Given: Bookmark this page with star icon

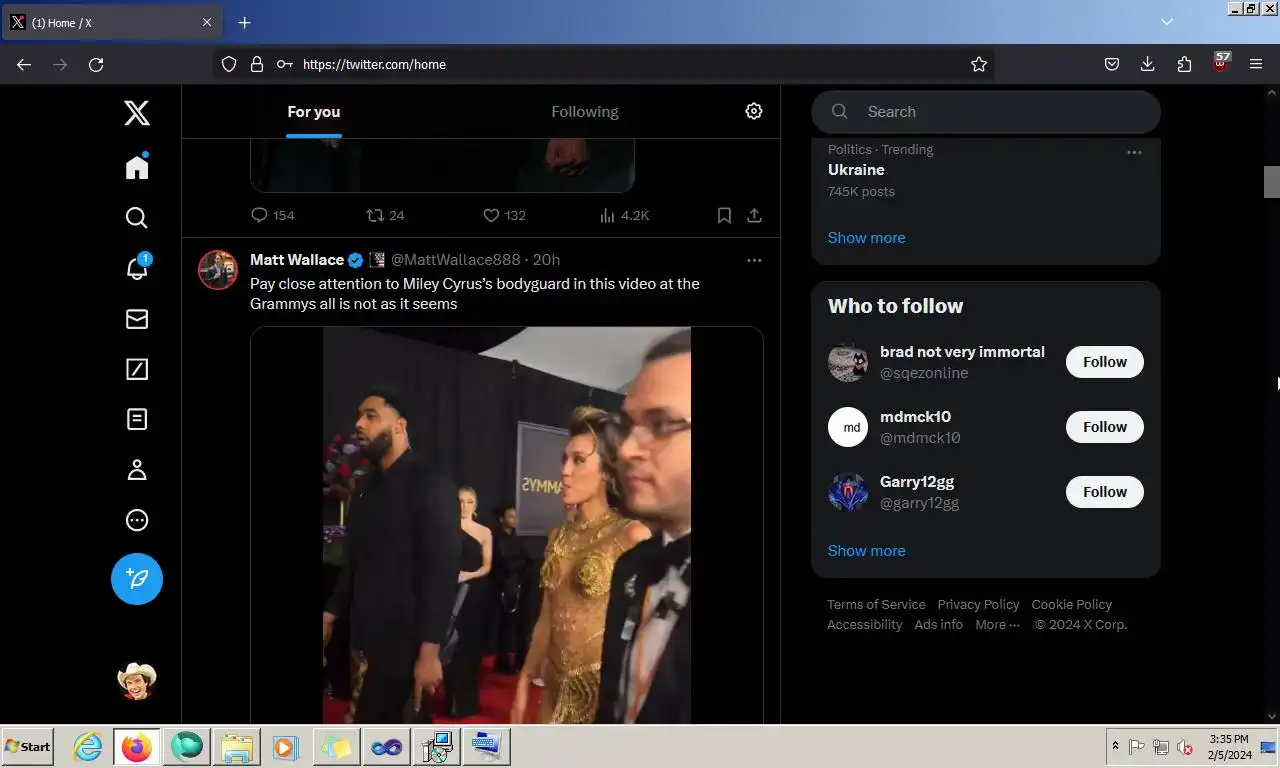Looking at the screenshot, I should 979,64.
